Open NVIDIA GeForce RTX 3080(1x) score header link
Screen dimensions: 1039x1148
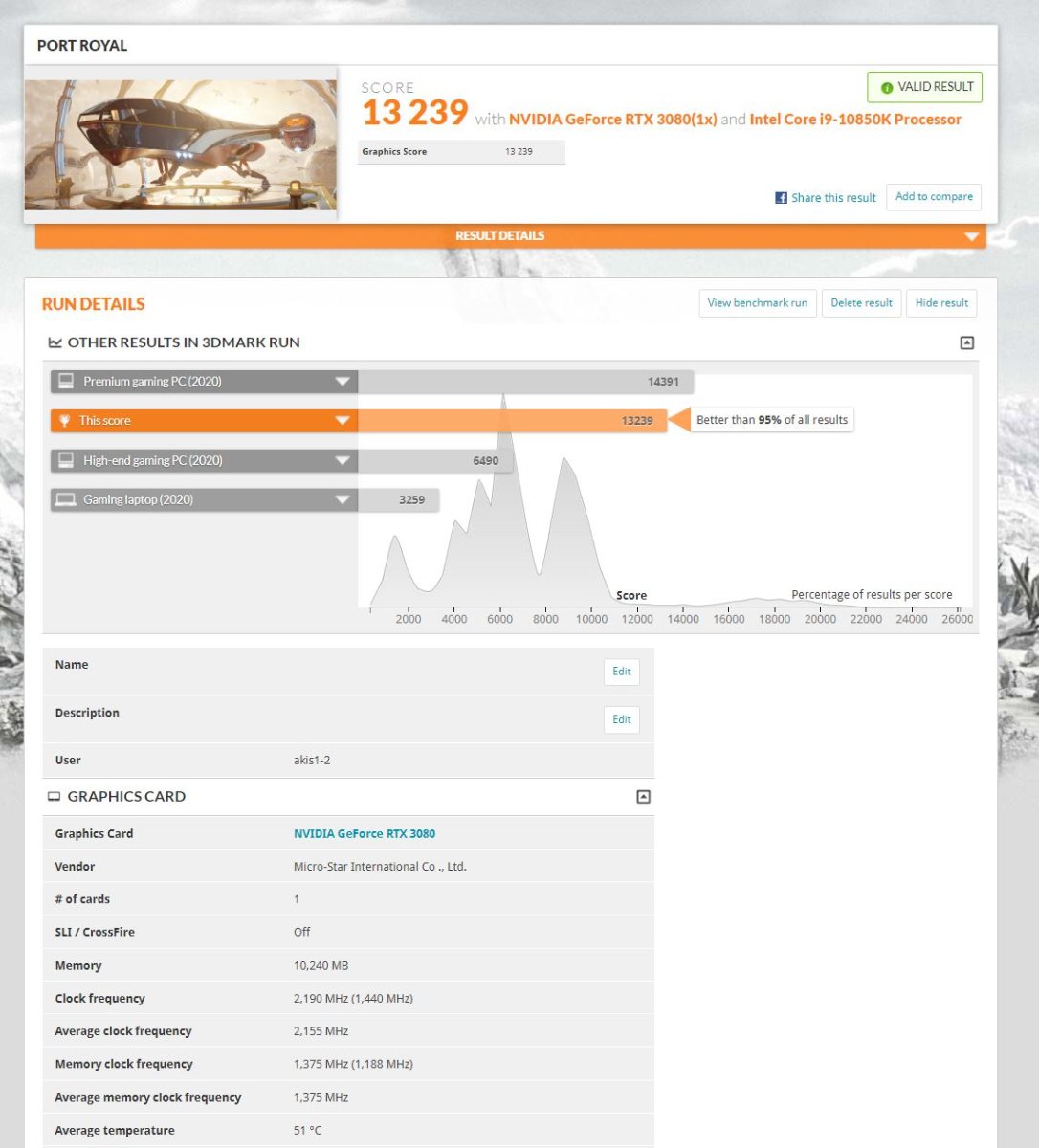[612, 120]
